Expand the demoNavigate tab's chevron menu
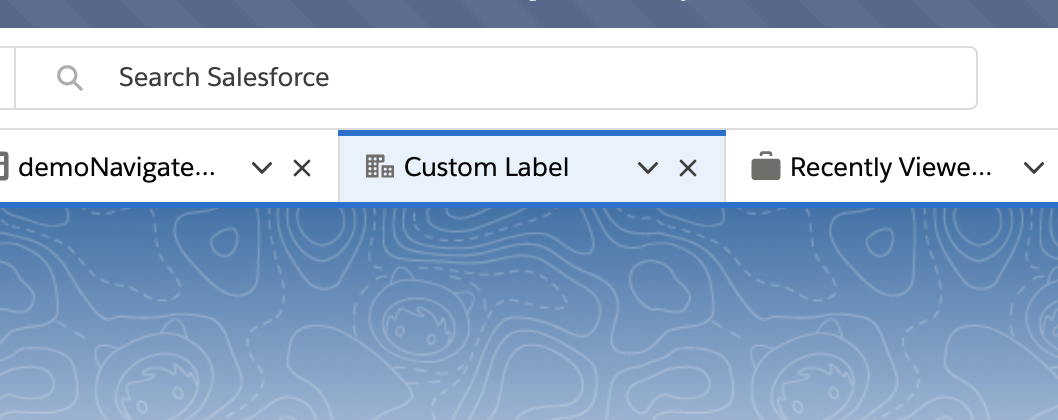1058x420 pixels. [x=262, y=167]
